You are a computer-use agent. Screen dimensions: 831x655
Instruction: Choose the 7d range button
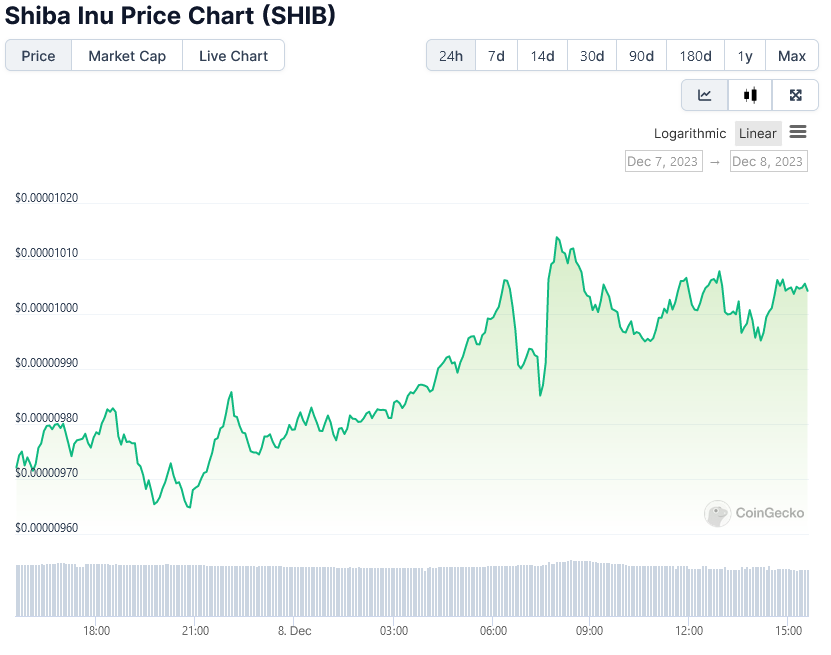click(x=496, y=56)
